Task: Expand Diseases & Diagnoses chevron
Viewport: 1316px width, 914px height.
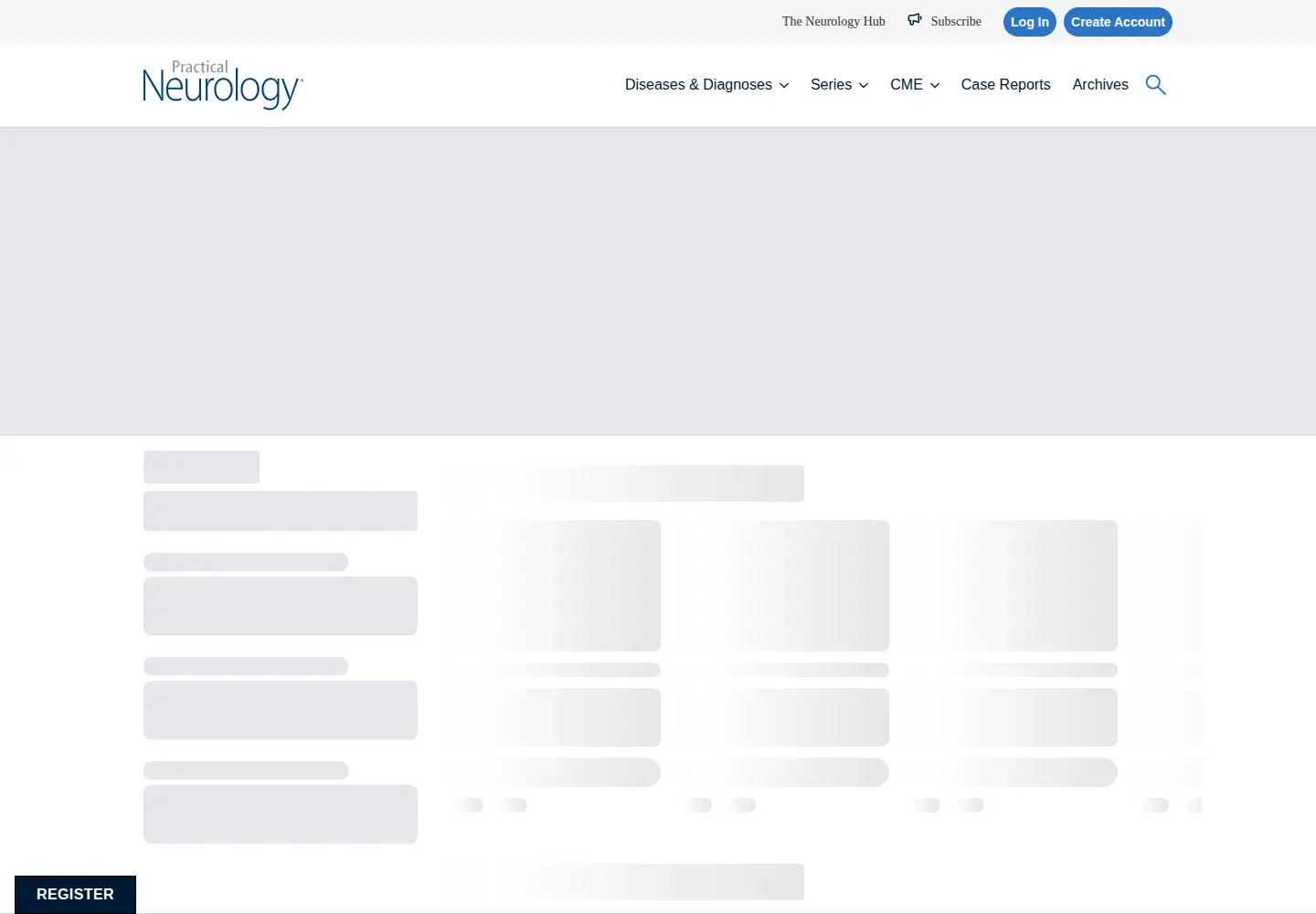Action: pos(784,85)
